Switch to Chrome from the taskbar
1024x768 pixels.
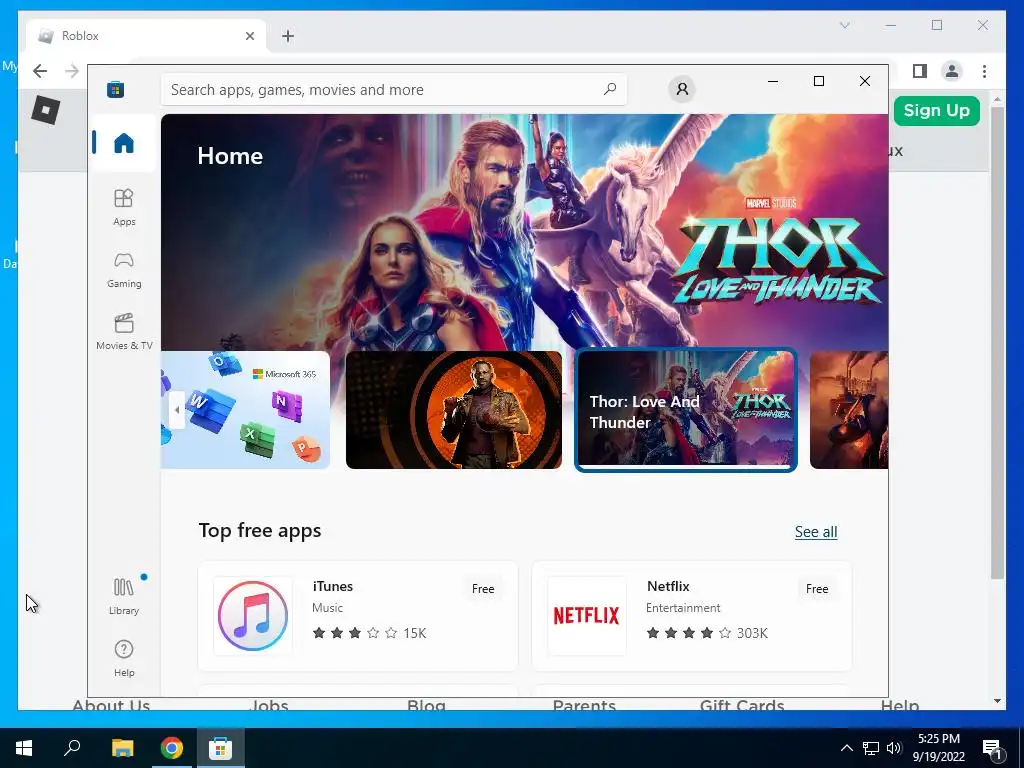[x=172, y=748]
